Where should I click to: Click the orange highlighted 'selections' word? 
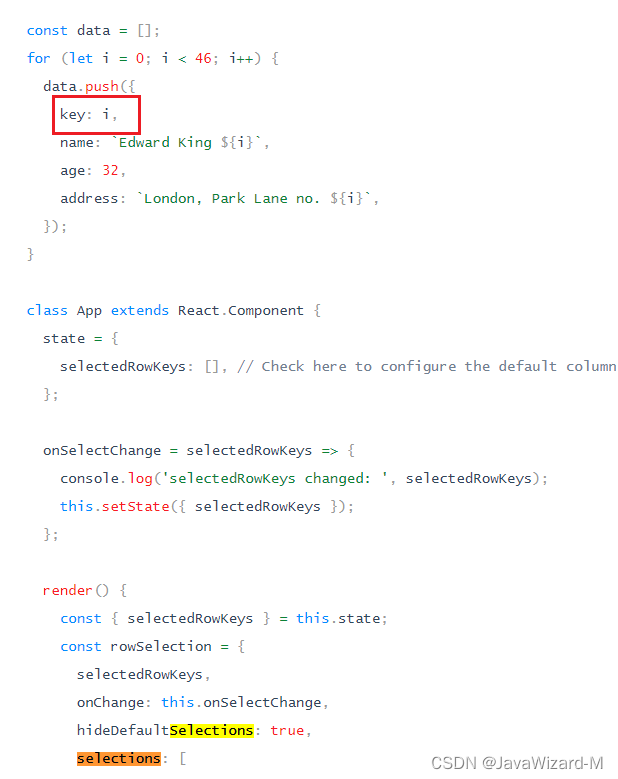[x=119, y=759]
